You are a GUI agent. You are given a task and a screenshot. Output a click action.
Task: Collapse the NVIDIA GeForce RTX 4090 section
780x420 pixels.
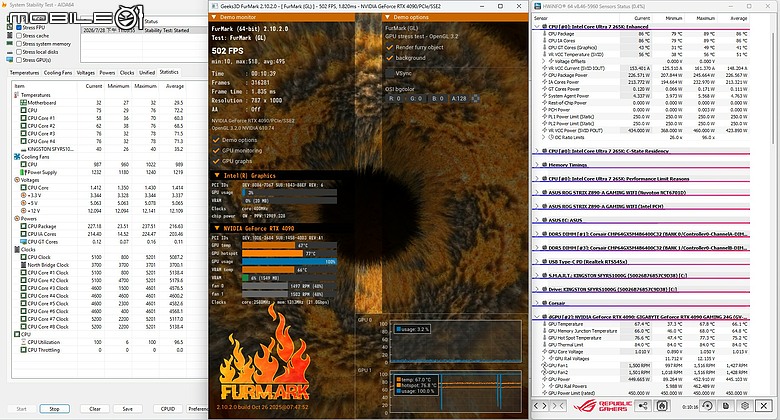point(217,228)
